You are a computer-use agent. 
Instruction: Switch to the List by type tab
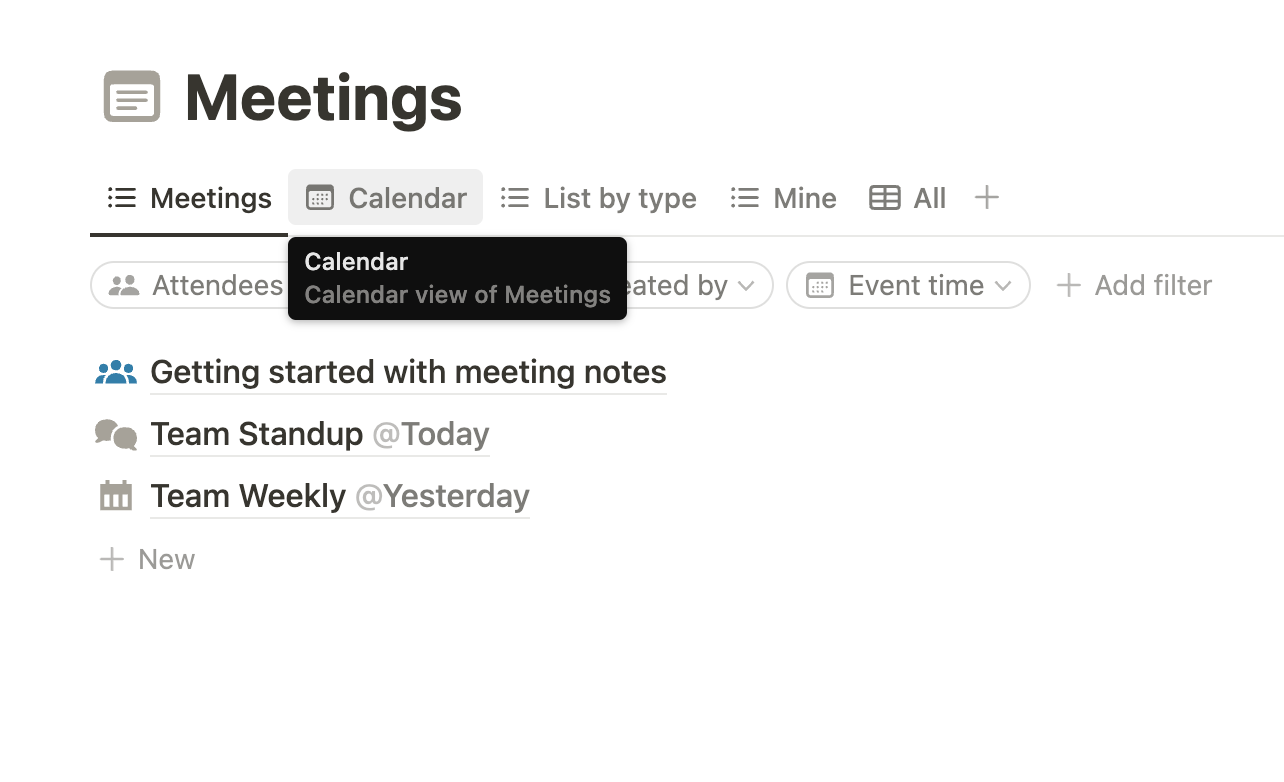coord(599,198)
